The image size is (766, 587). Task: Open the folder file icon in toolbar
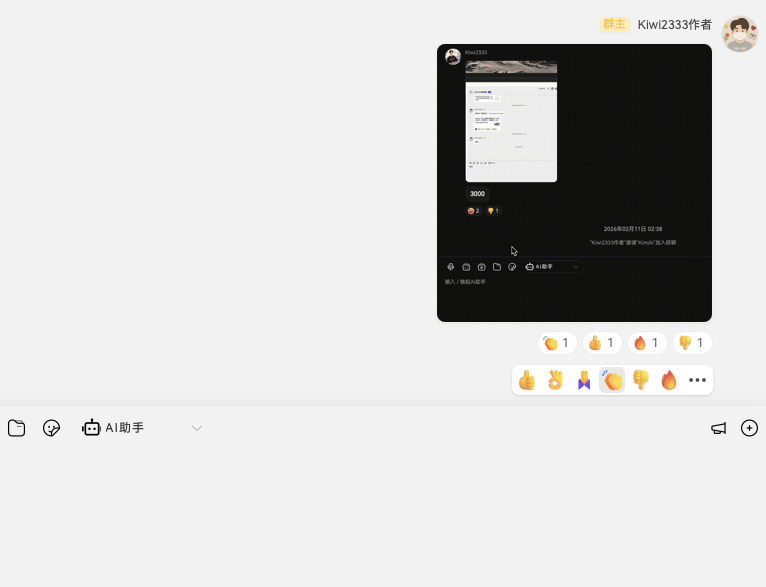(x=16, y=428)
